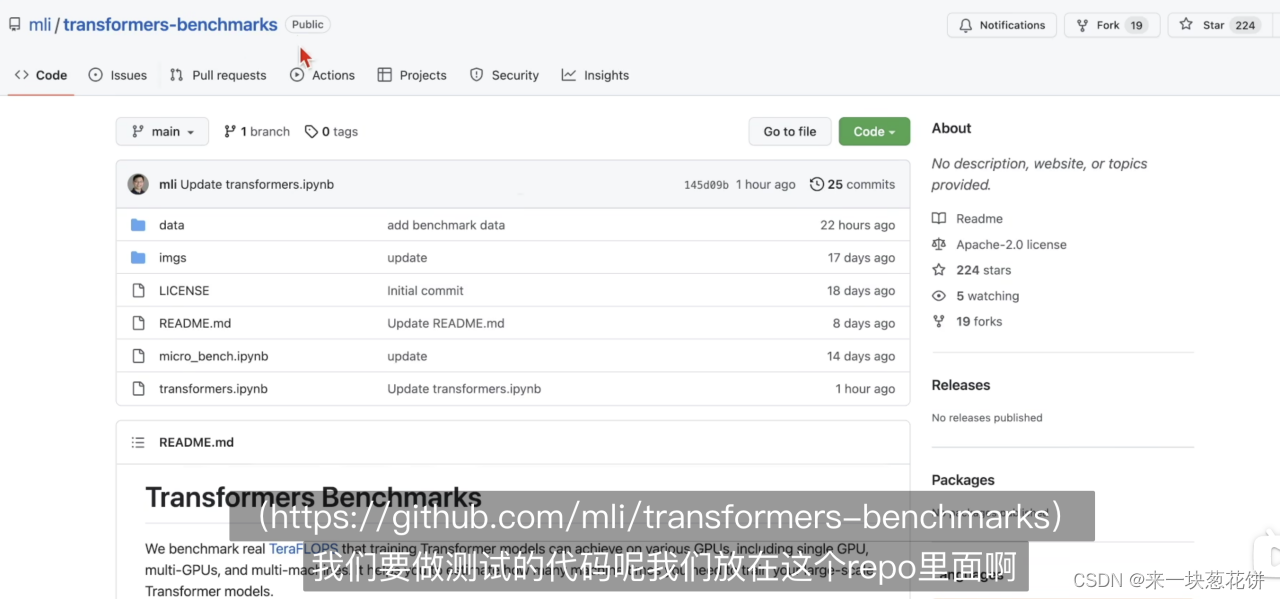Click the folder icon of imgs row
Image resolution: width=1280 pixels, height=599 pixels.
138,258
